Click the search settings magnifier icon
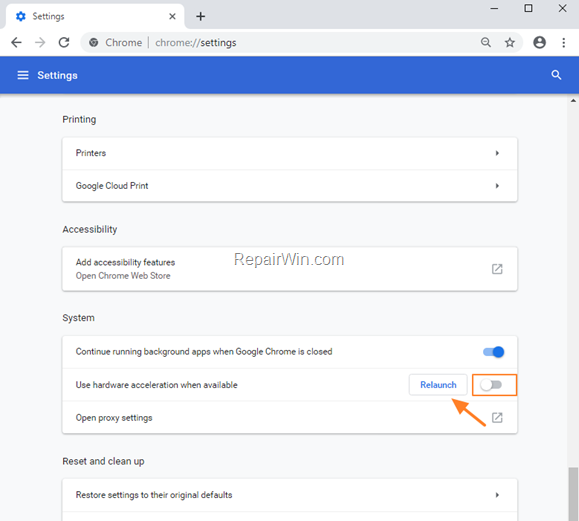 [x=556, y=75]
